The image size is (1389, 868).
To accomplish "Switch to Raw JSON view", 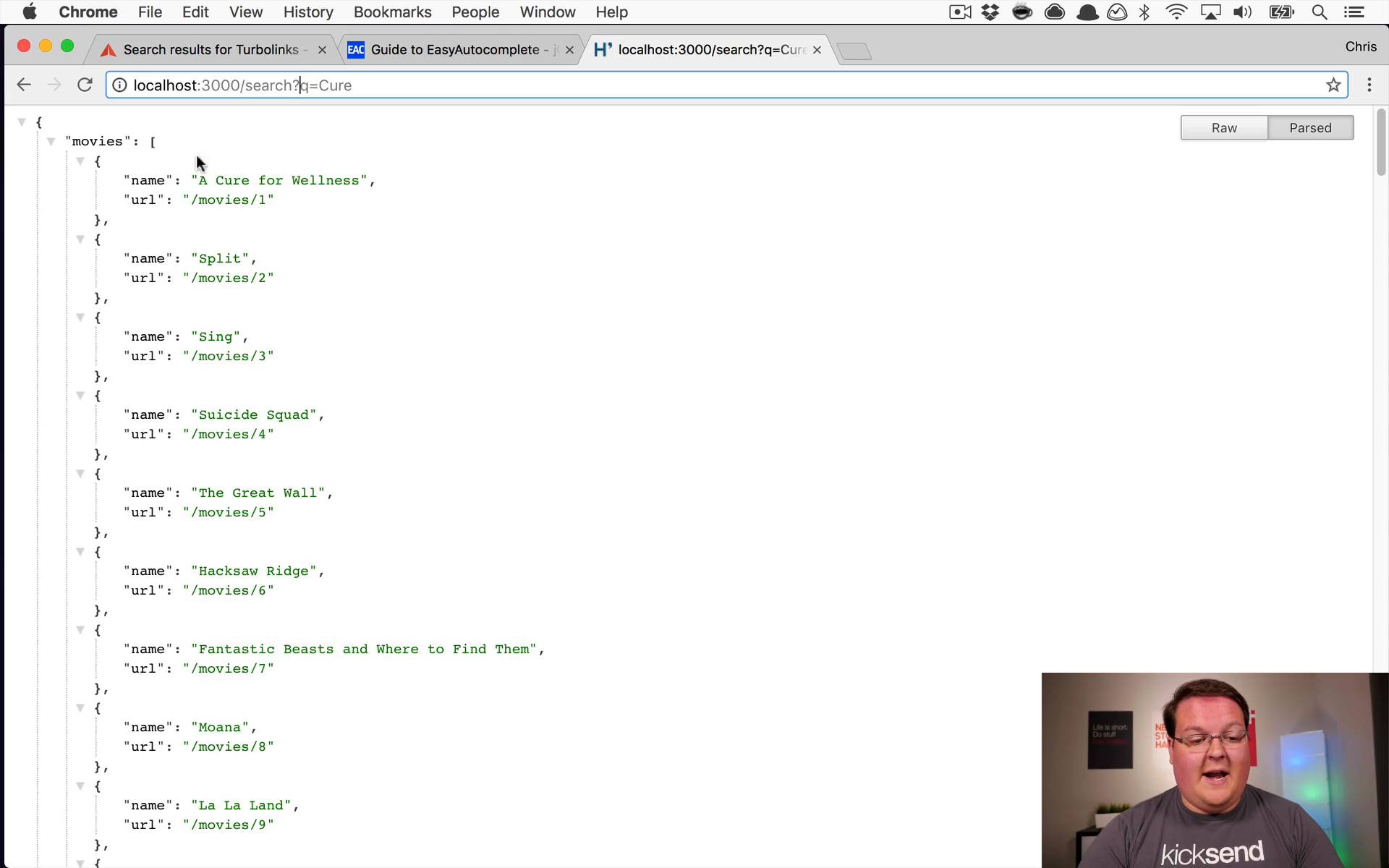I will 1224,128.
